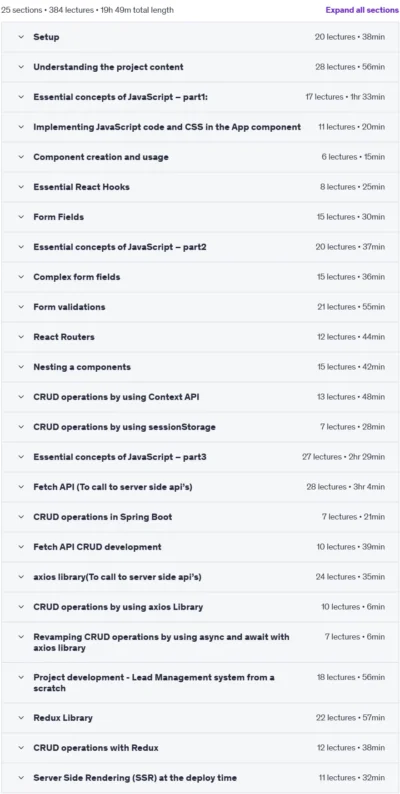Open CRUD operations in Spring Boot section
400x794 pixels.
click(x=200, y=517)
